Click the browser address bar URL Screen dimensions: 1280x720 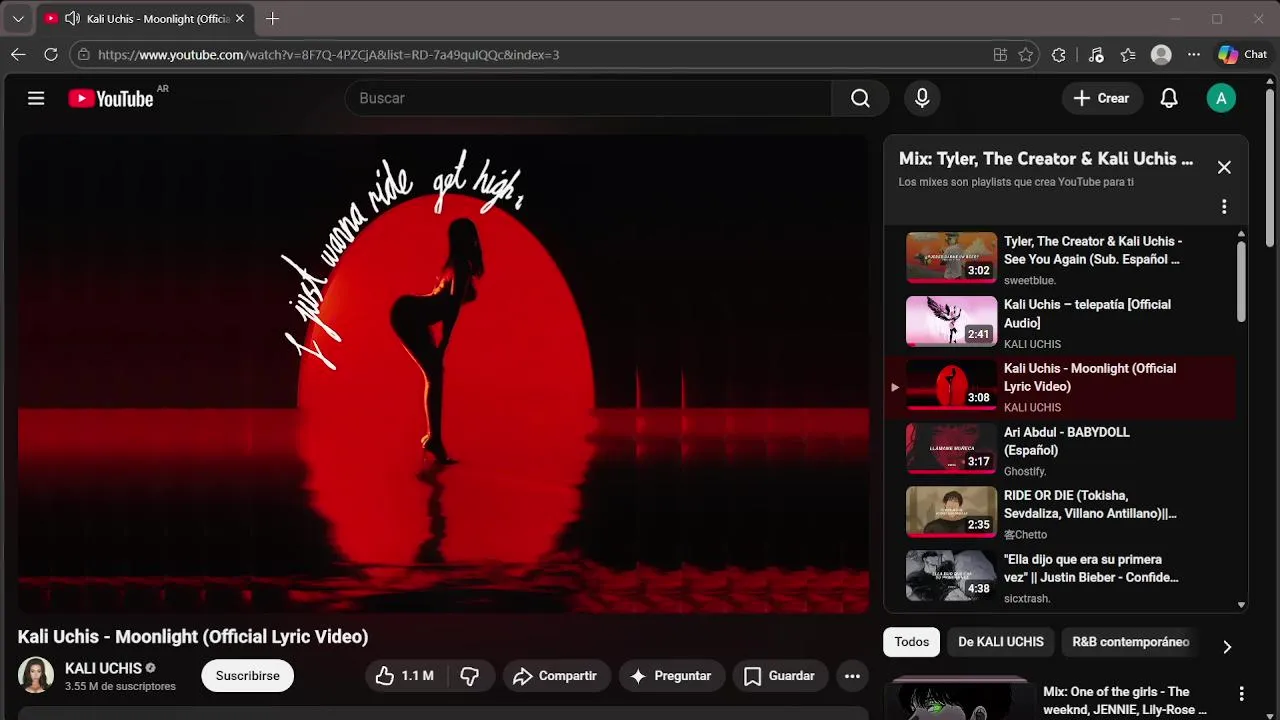(x=328, y=55)
